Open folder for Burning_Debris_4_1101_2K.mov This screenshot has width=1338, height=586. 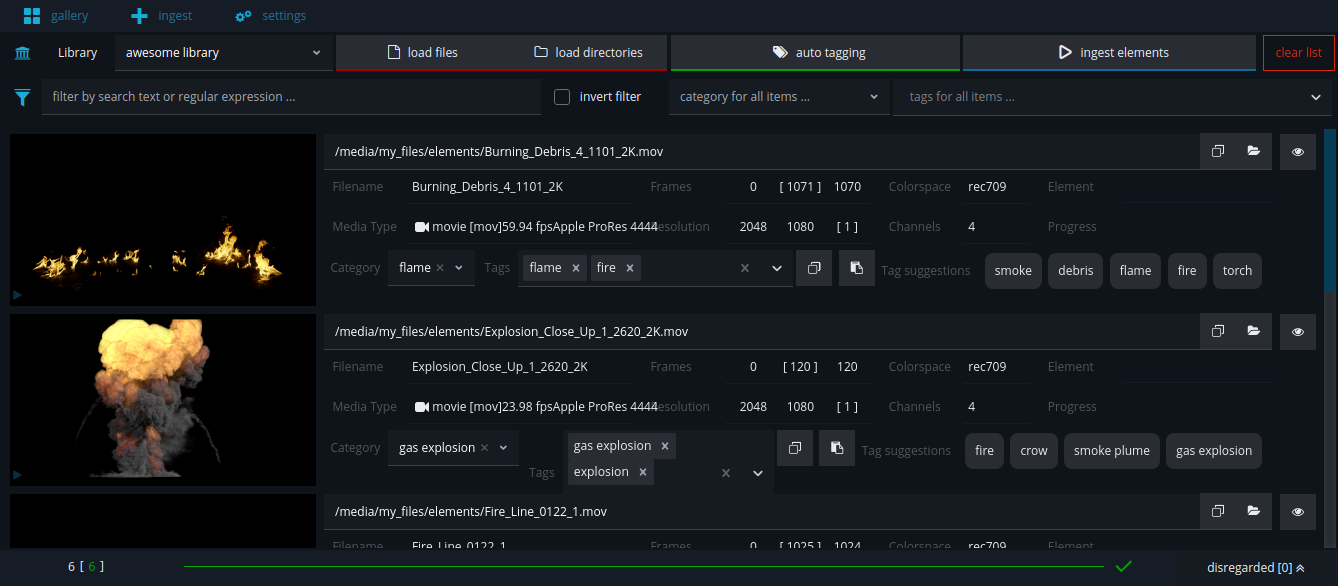[1253, 152]
